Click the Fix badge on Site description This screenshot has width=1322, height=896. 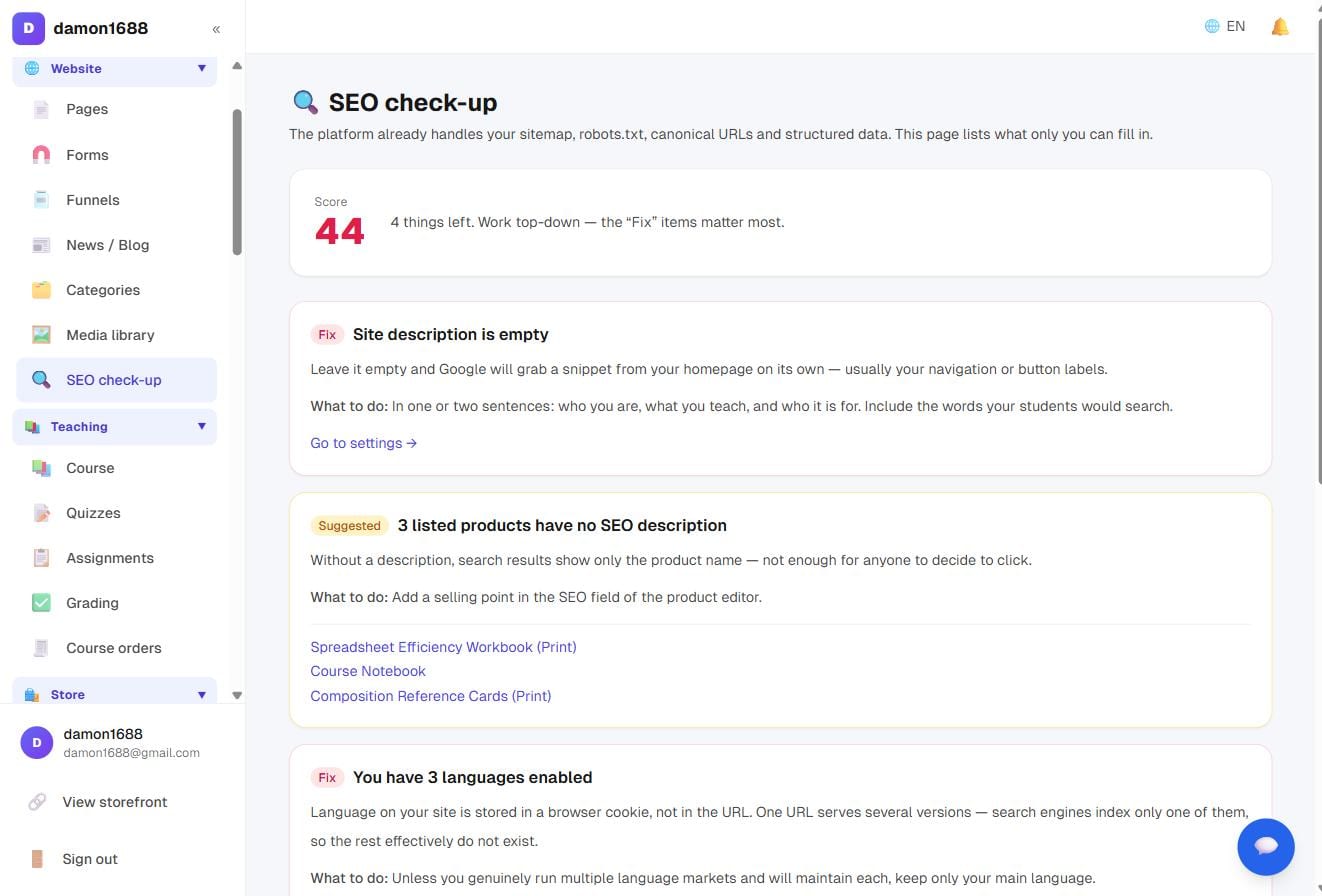point(327,335)
